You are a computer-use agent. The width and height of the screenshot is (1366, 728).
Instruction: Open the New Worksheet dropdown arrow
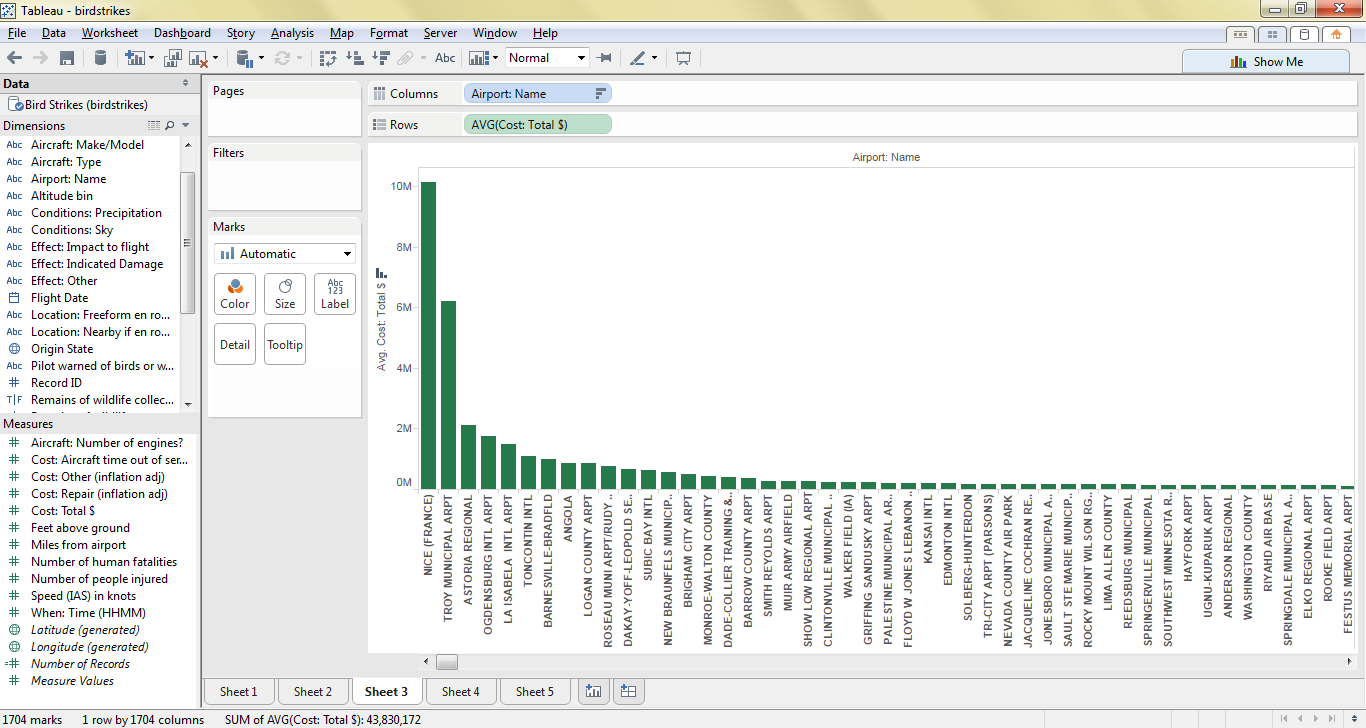point(151,58)
